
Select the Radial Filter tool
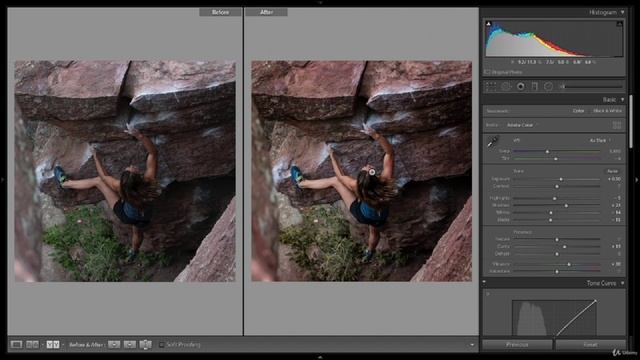549,86
